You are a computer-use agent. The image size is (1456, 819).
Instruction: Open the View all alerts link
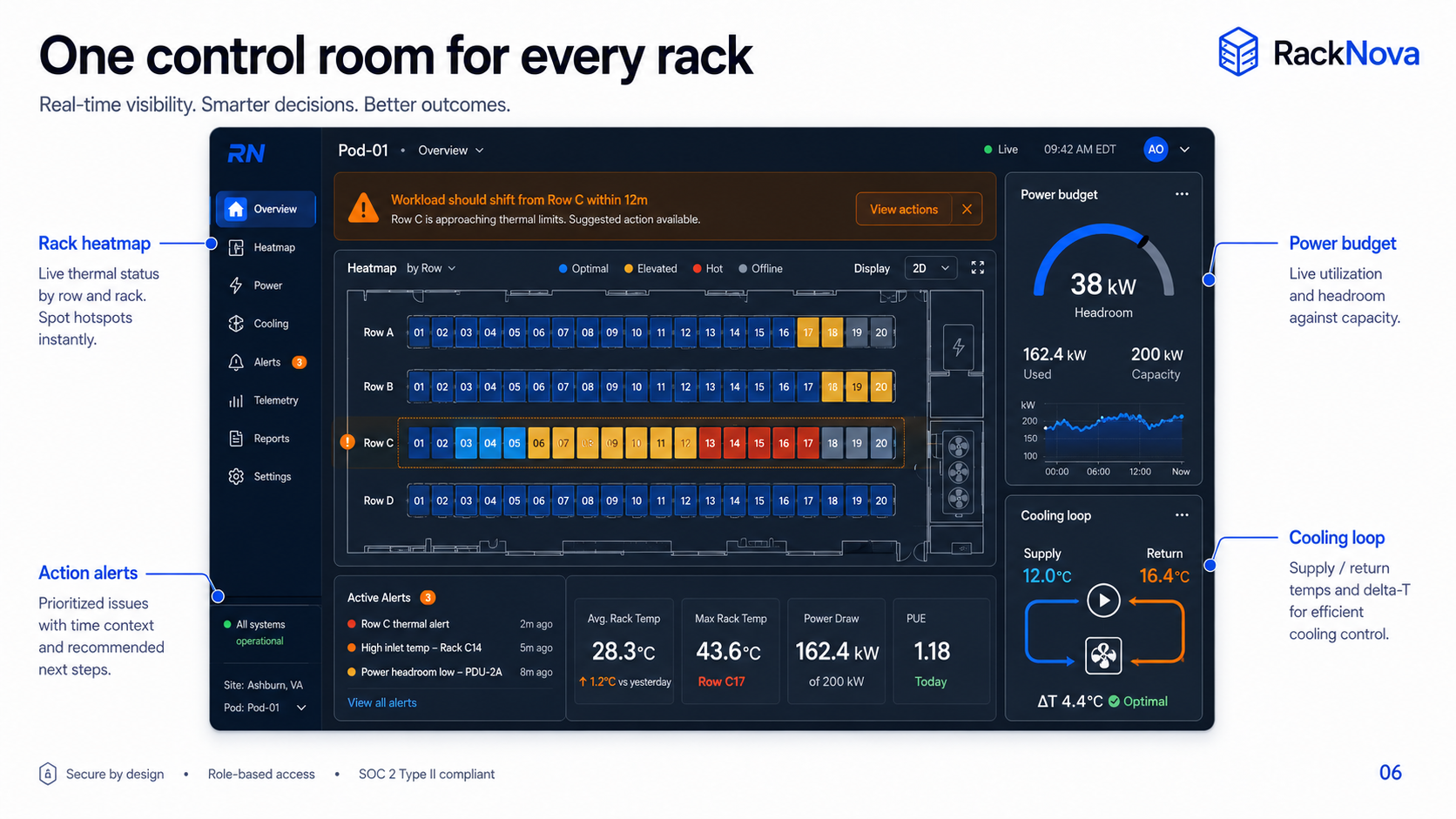pyautogui.click(x=382, y=702)
